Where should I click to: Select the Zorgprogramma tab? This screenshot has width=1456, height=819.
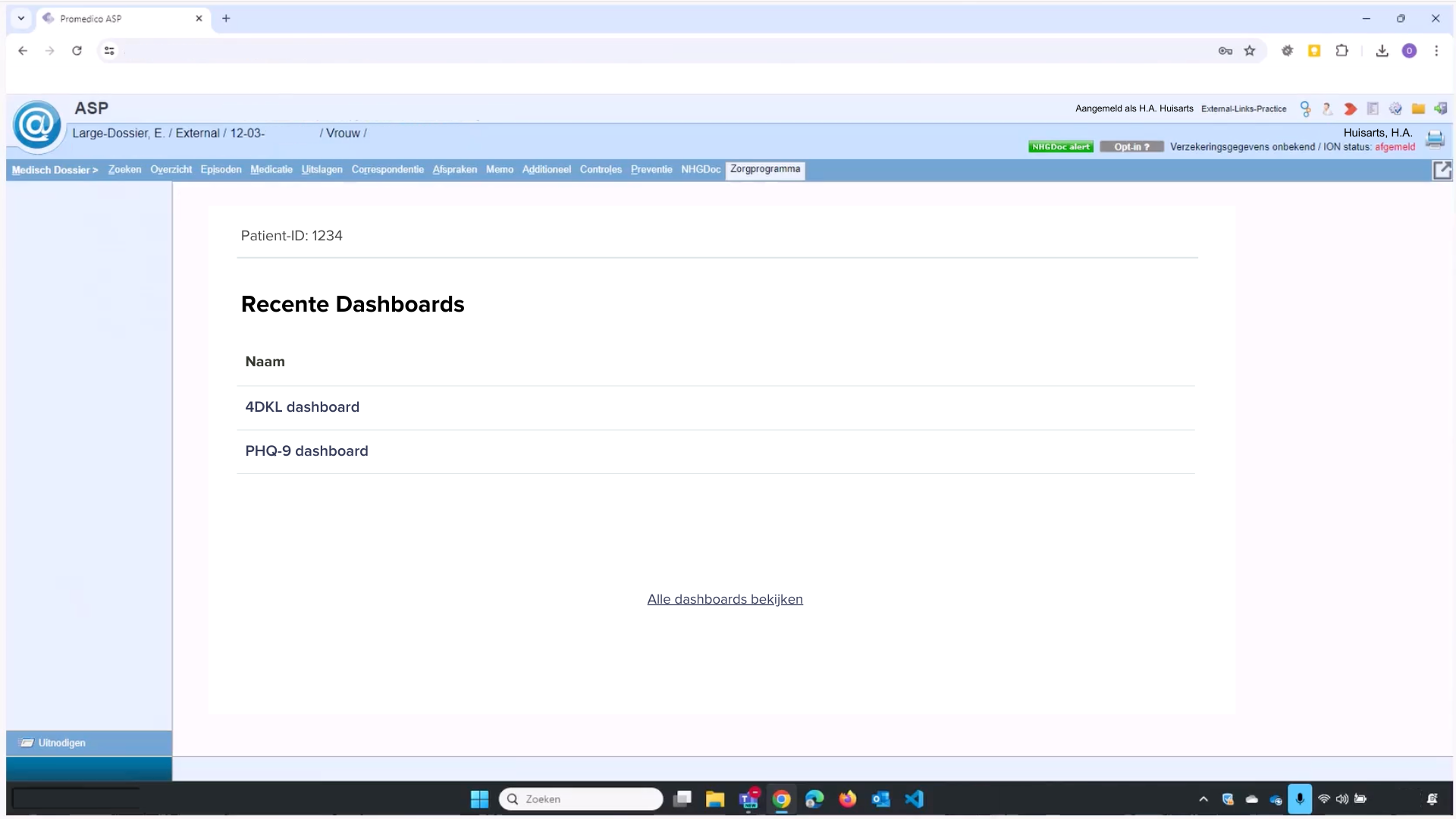click(765, 169)
